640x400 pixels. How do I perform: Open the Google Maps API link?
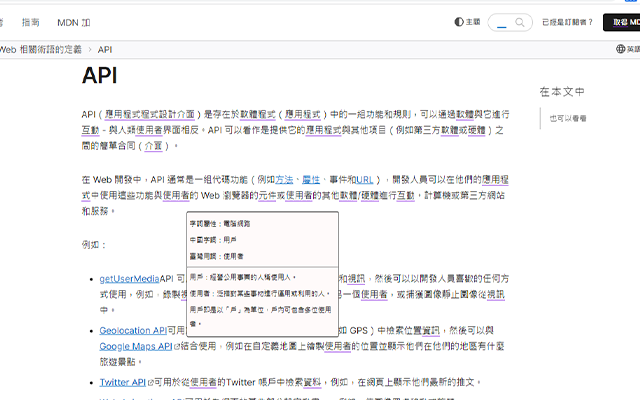(x=136, y=346)
